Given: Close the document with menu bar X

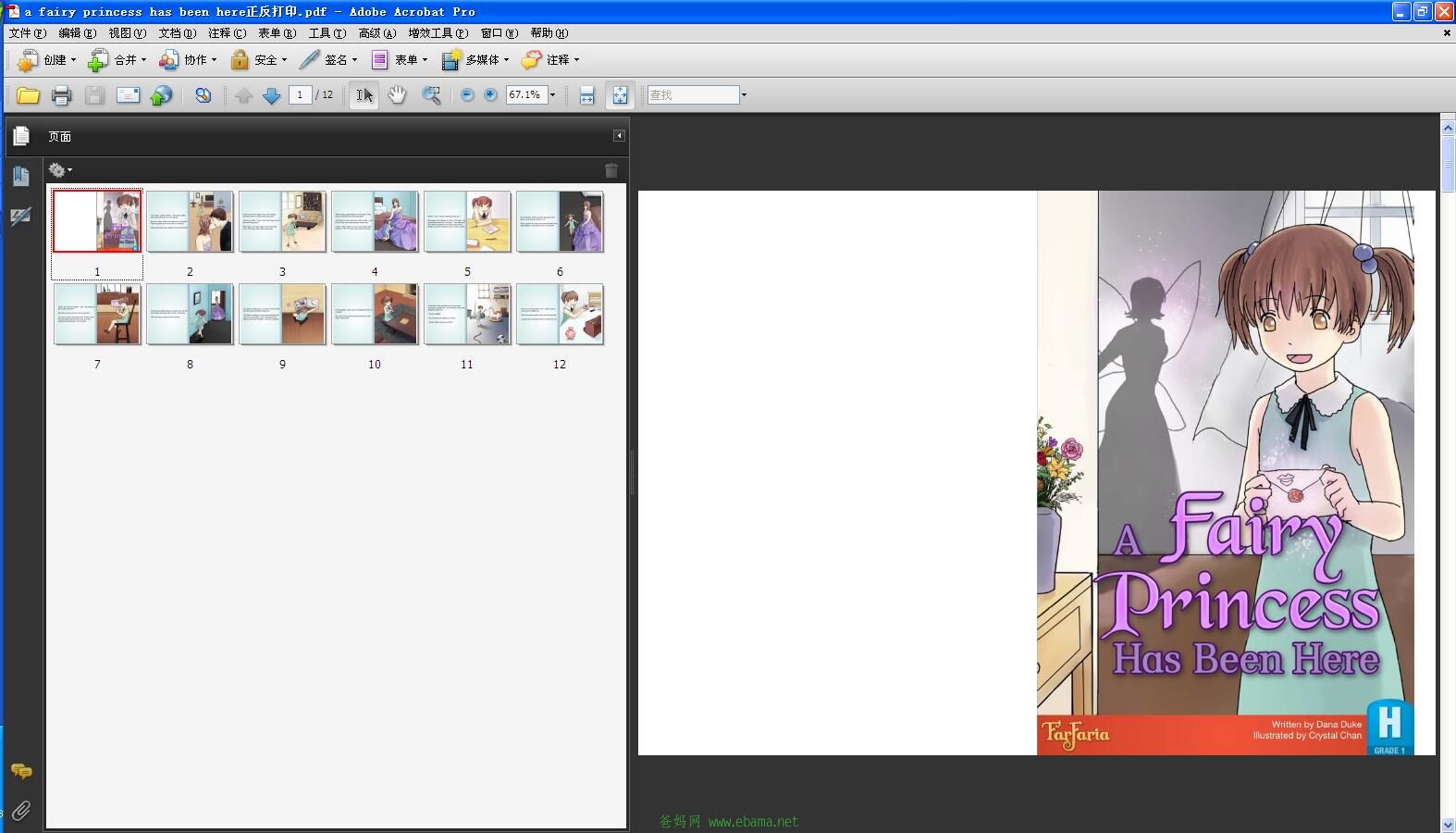Looking at the screenshot, I should coord(1447,33).
